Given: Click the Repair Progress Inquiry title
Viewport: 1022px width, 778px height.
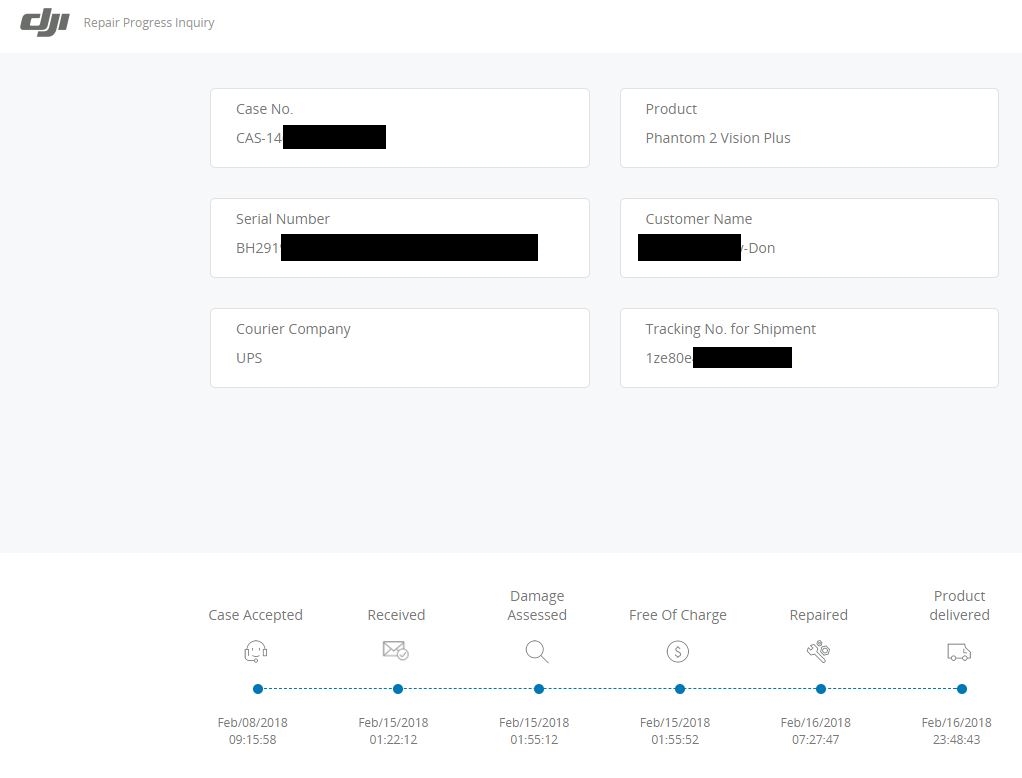Looking at the screenshot, I should 149,23.
